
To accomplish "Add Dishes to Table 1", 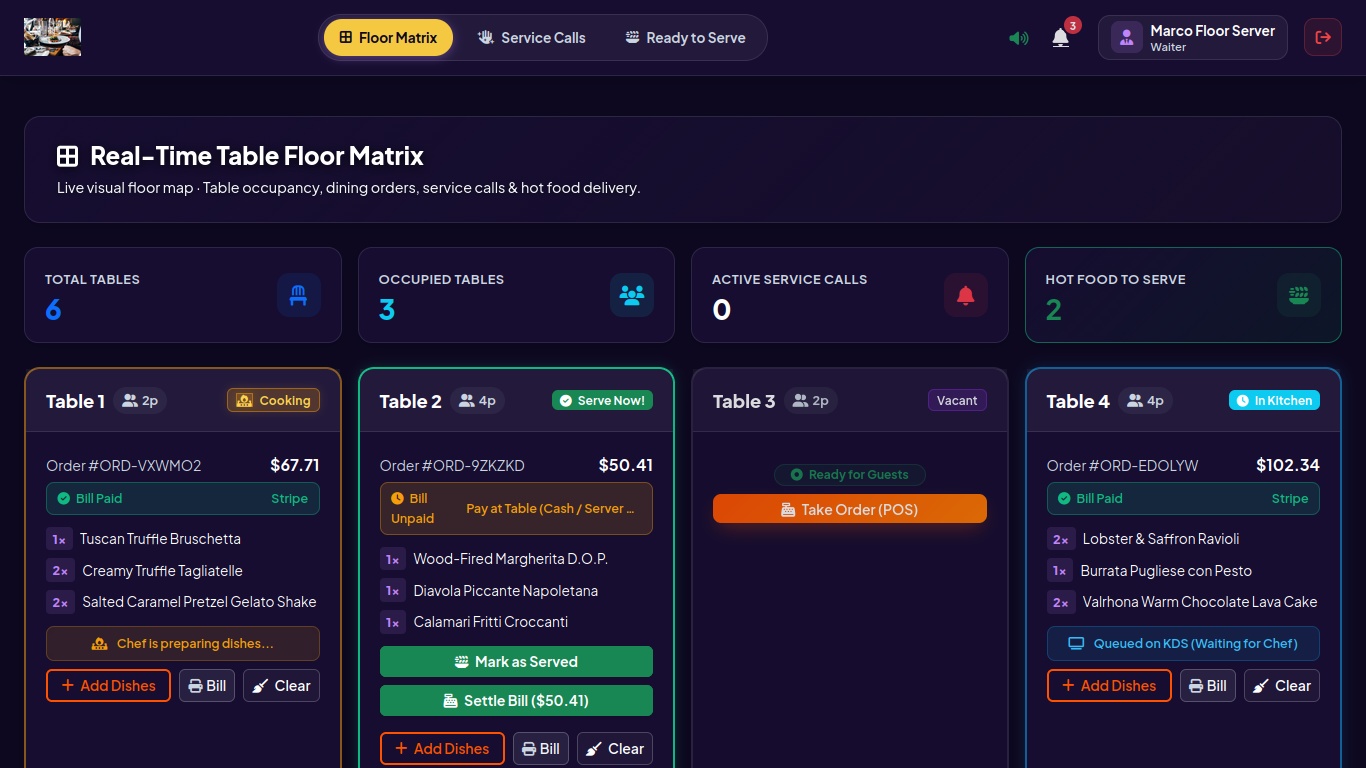I will pyautogui.click(x=108, y=686).
